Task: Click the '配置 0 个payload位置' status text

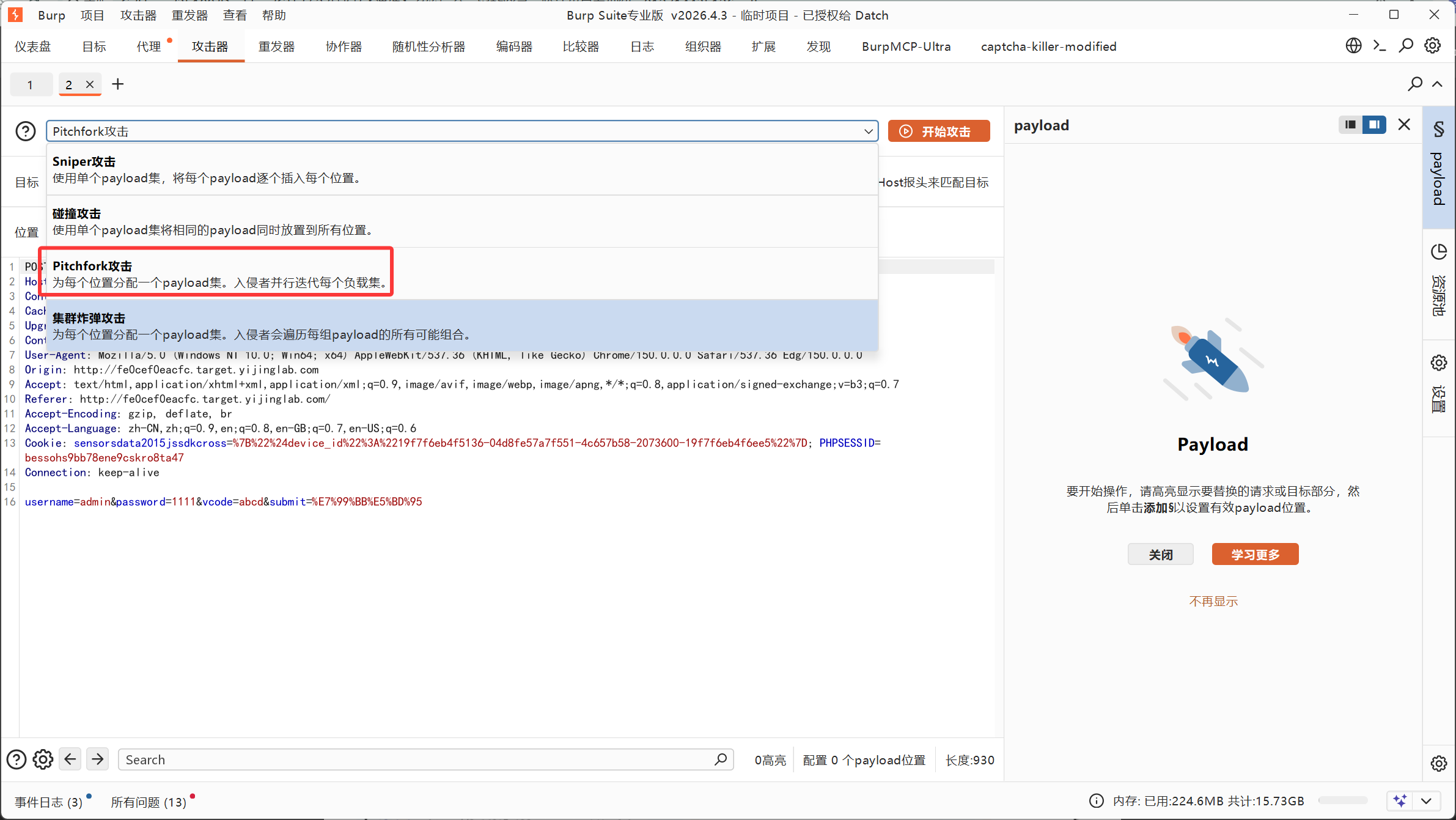Action: click(x=864, y=759)
